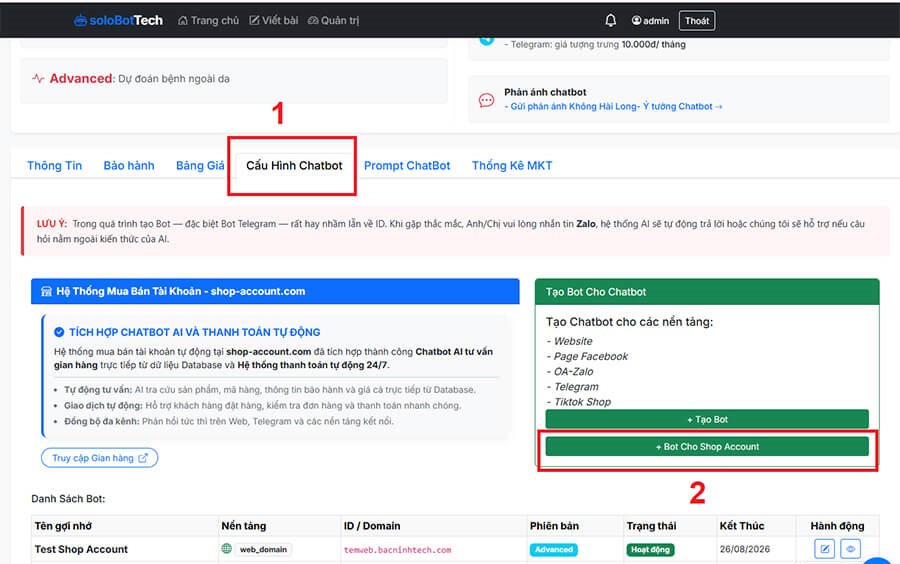The width and height of the screenshot is (900, 564).
Task: Click the Telegram platform entry
Action: 573,387
